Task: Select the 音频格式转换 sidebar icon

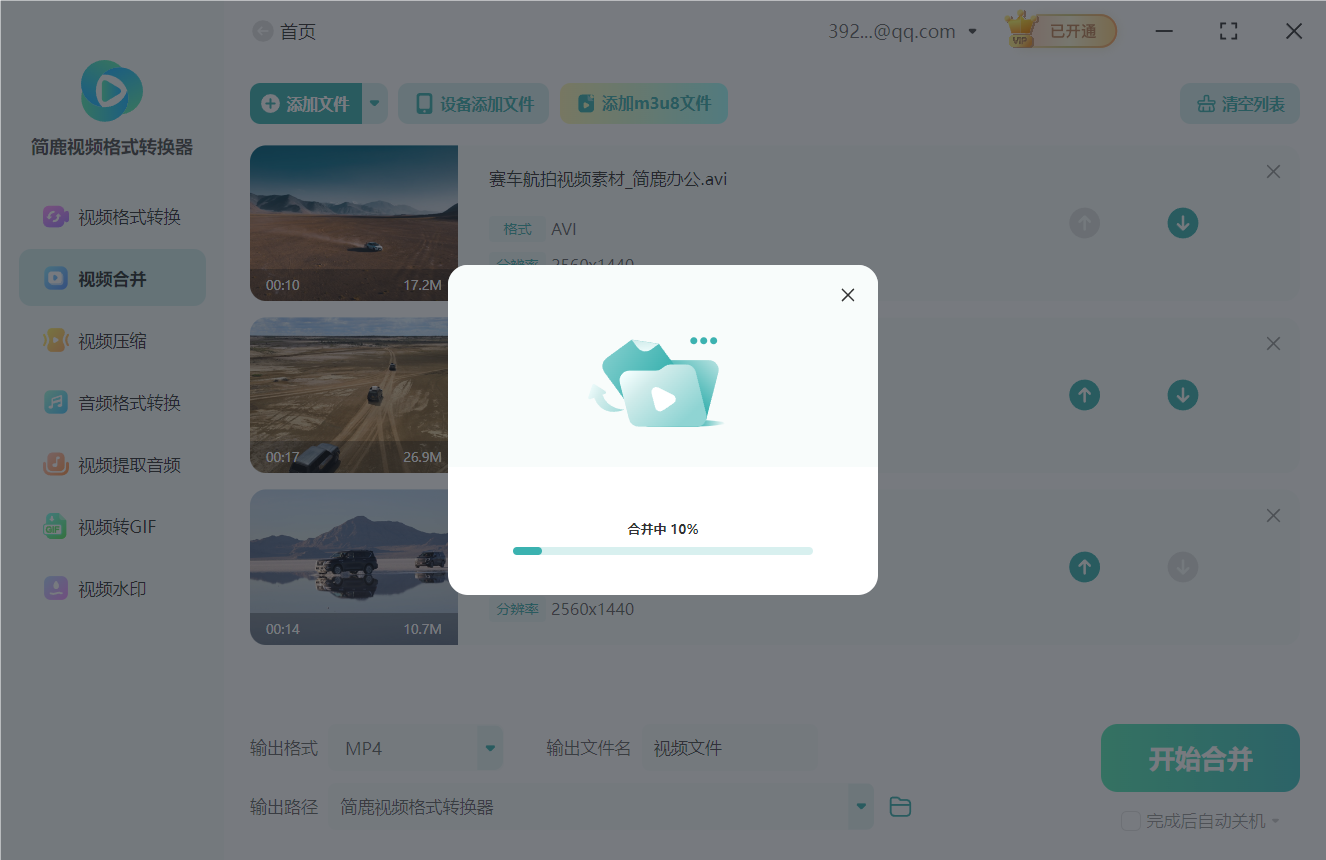Action: [56, 402]
